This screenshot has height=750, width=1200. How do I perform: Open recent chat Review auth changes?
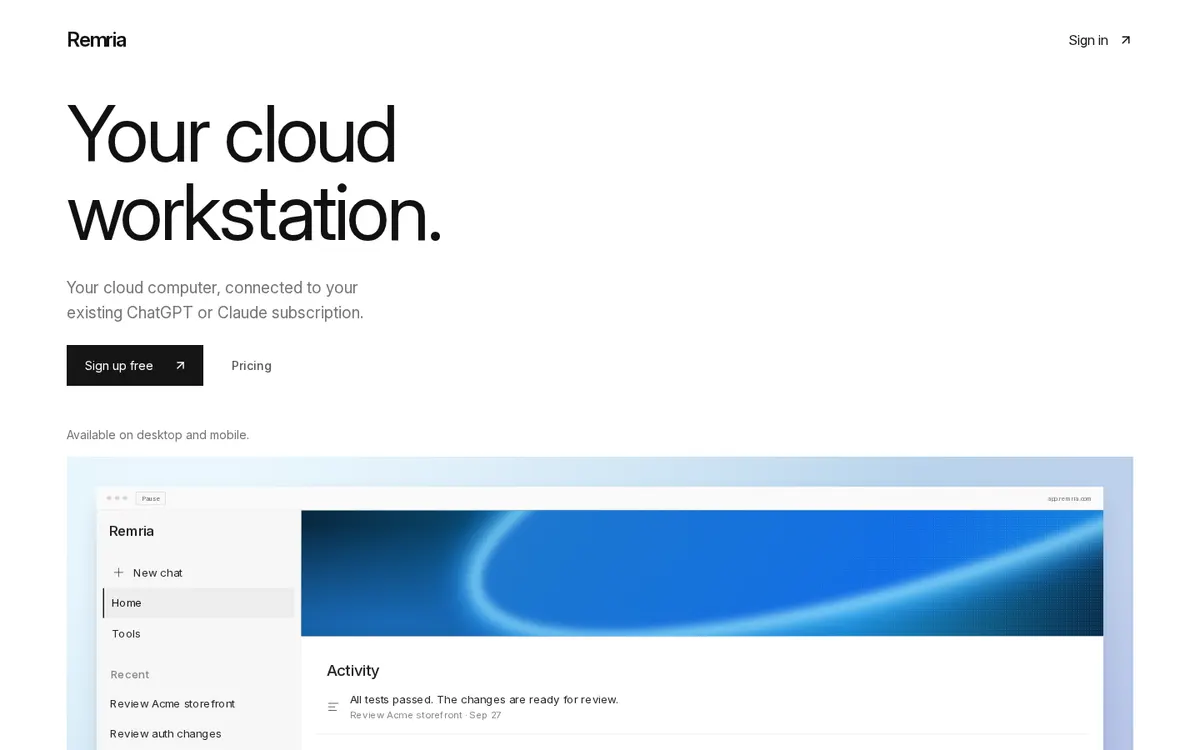point(165,734)
